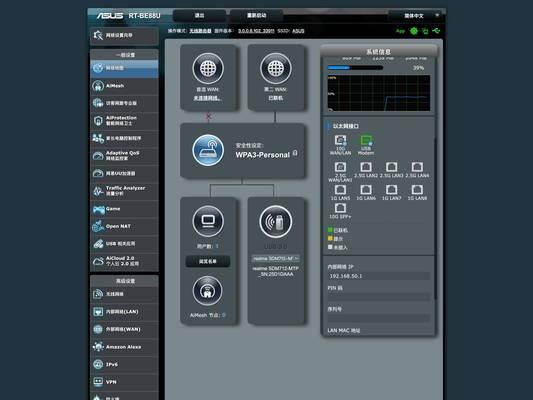Click the 10G WAN/LAN port icon
This screenshot has height=400, width=533.
point(340,140)
